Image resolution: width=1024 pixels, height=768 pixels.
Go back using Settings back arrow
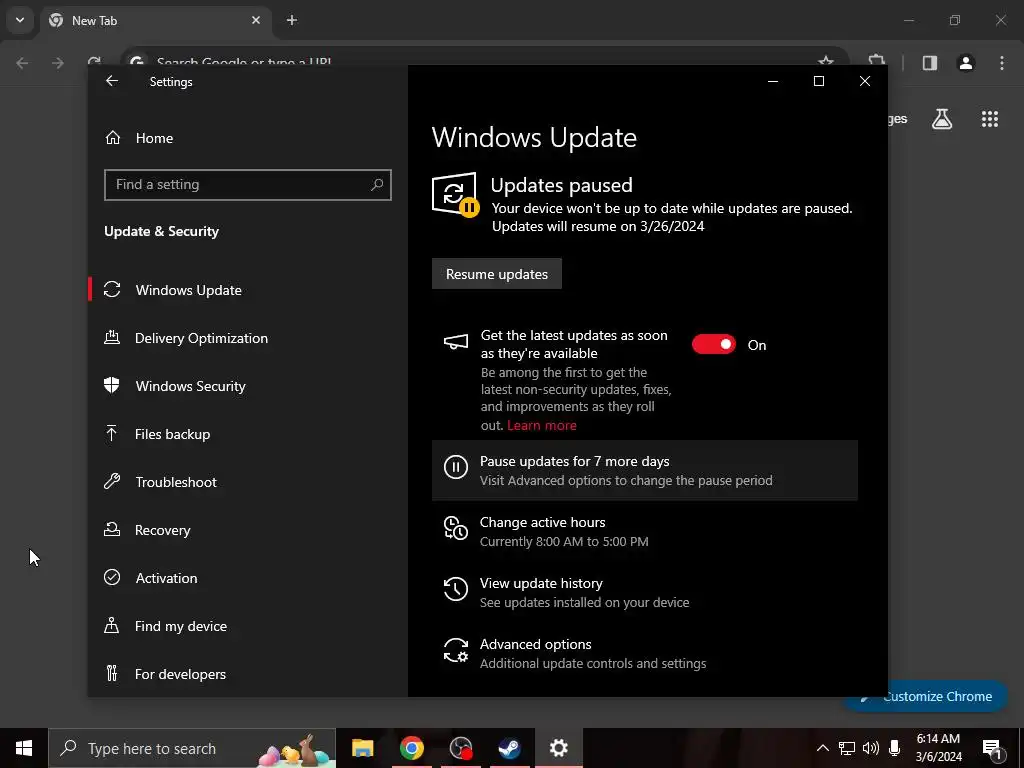coord(112,81)
